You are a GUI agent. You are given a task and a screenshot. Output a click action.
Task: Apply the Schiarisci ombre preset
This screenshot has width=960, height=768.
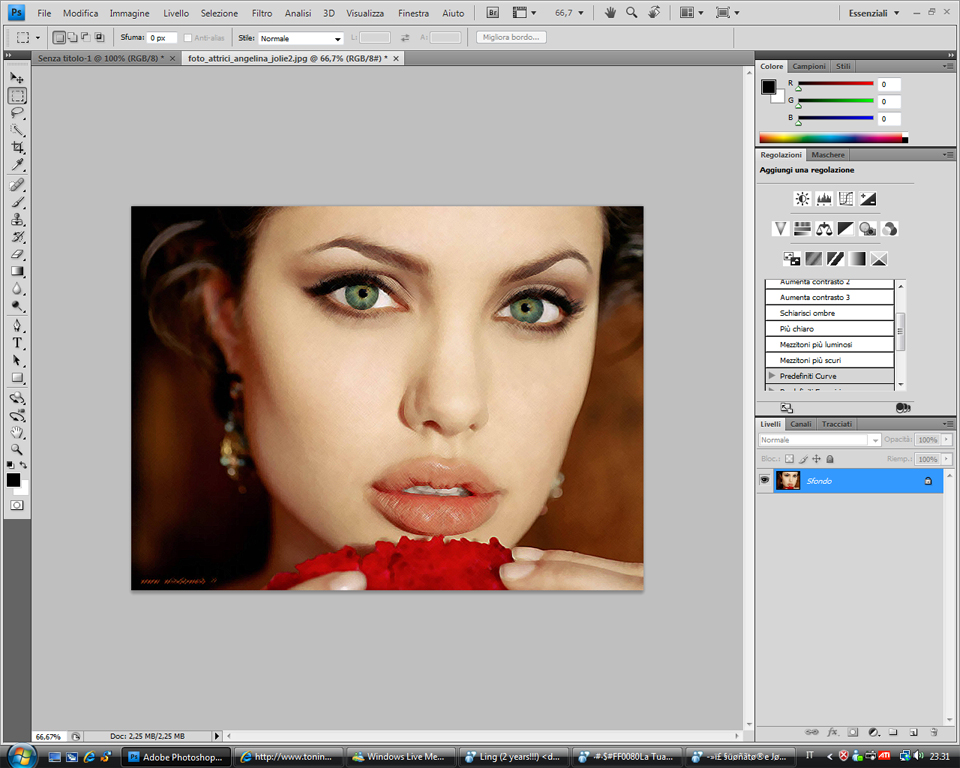click(x=807, y=313)
